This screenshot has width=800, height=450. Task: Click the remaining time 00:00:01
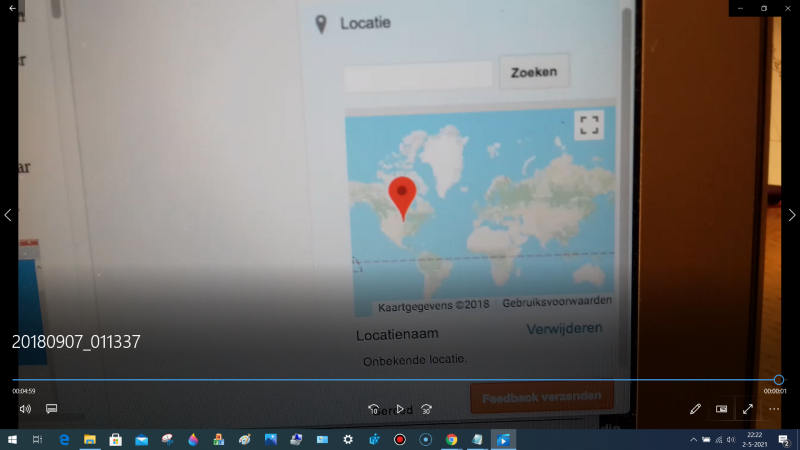[775, 391]
